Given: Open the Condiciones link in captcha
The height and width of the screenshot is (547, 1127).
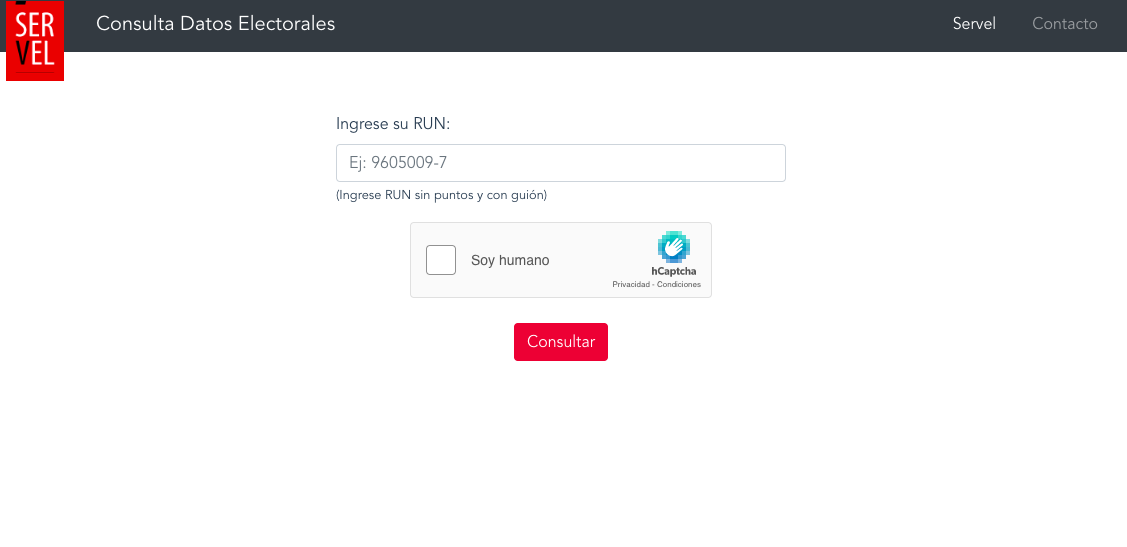Looking at the screenshot, I should click(x=681, y=285).
